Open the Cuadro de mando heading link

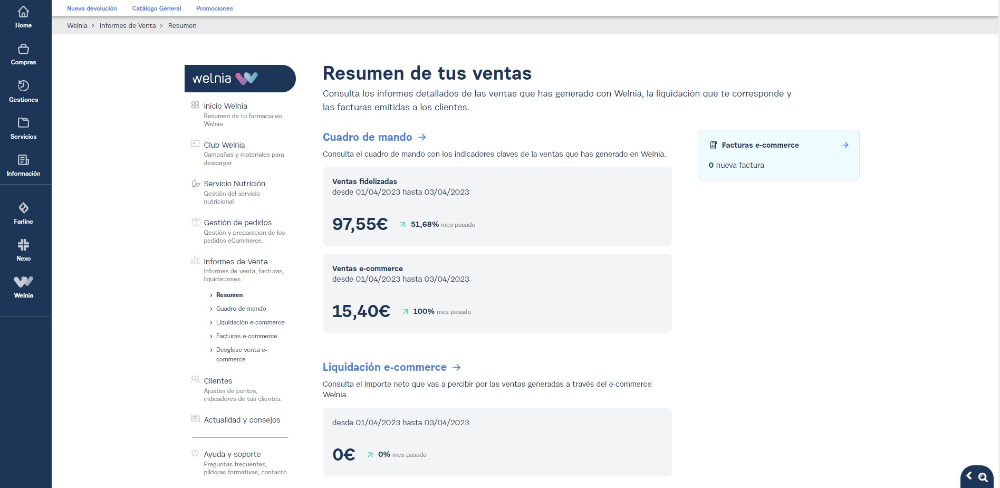click(367, 137)
